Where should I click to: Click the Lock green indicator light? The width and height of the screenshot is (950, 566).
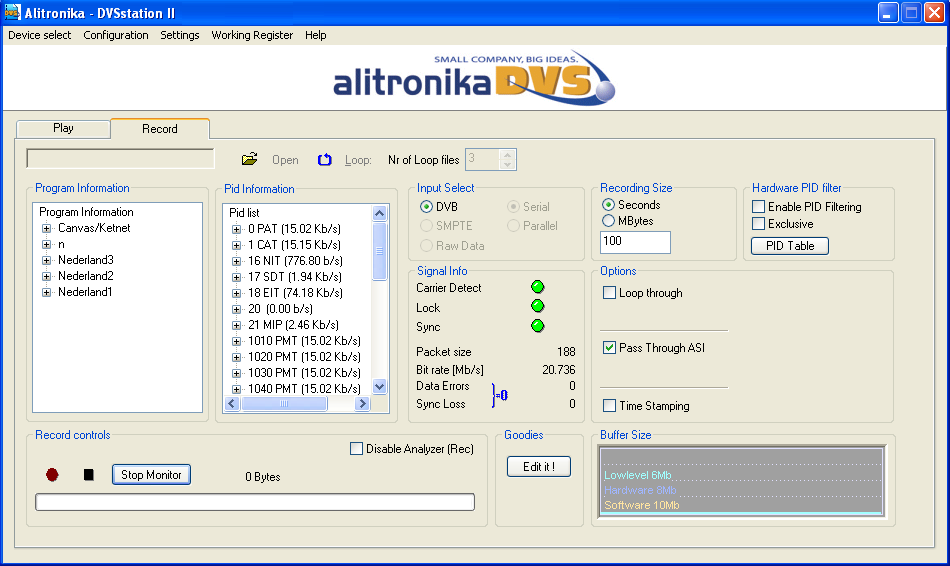click(537, 306)
